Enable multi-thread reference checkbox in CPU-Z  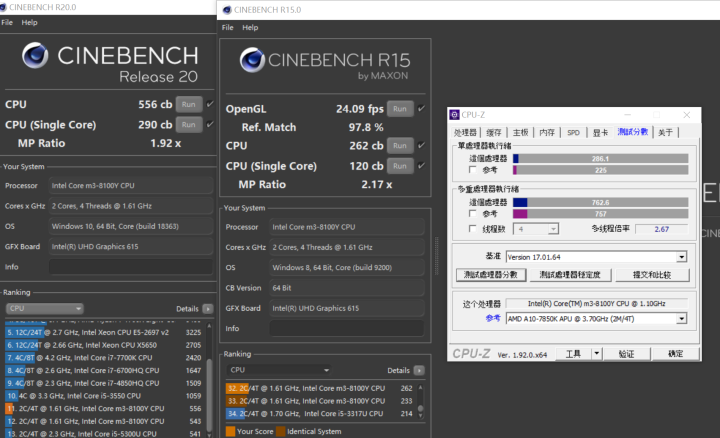tap(472, 213)
